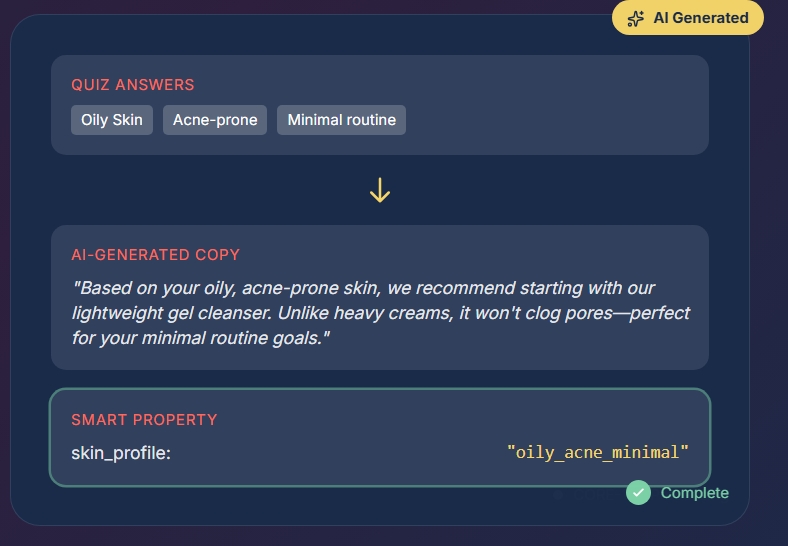Click the QUIZ ANSWERS heading
Screen dimensions: 788x546
133,85
